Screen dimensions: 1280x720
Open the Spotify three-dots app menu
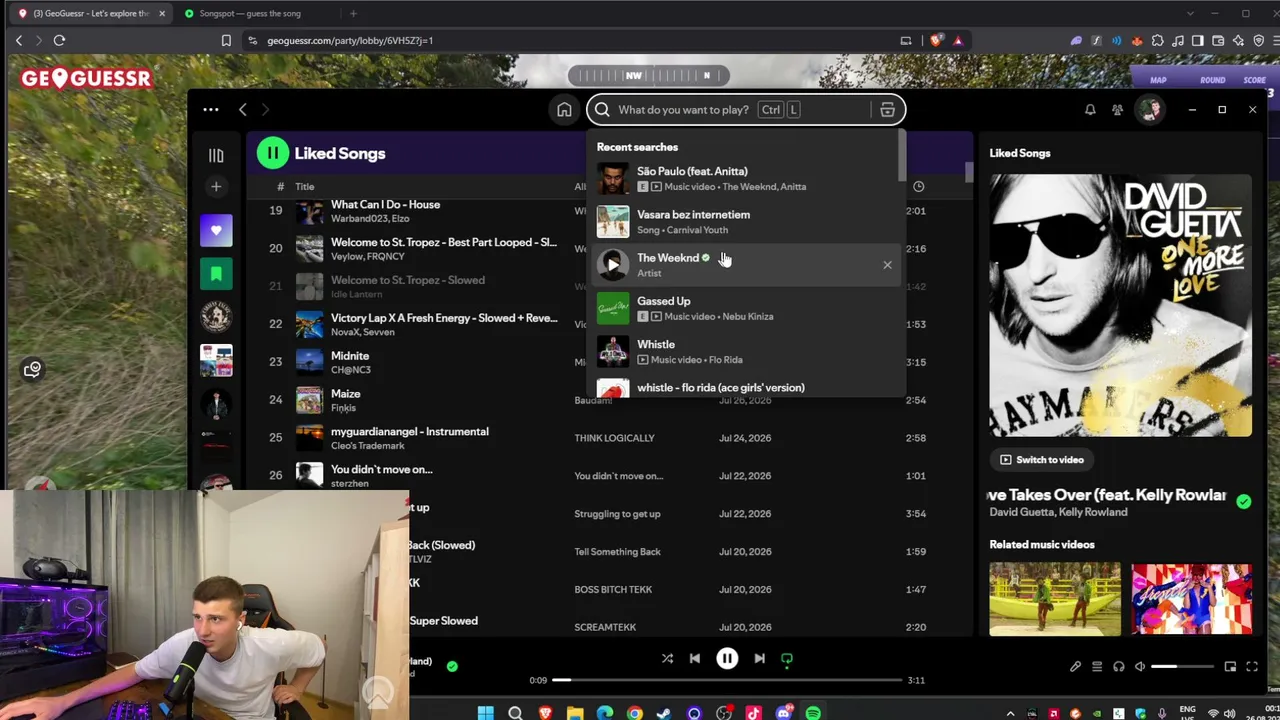211,110
